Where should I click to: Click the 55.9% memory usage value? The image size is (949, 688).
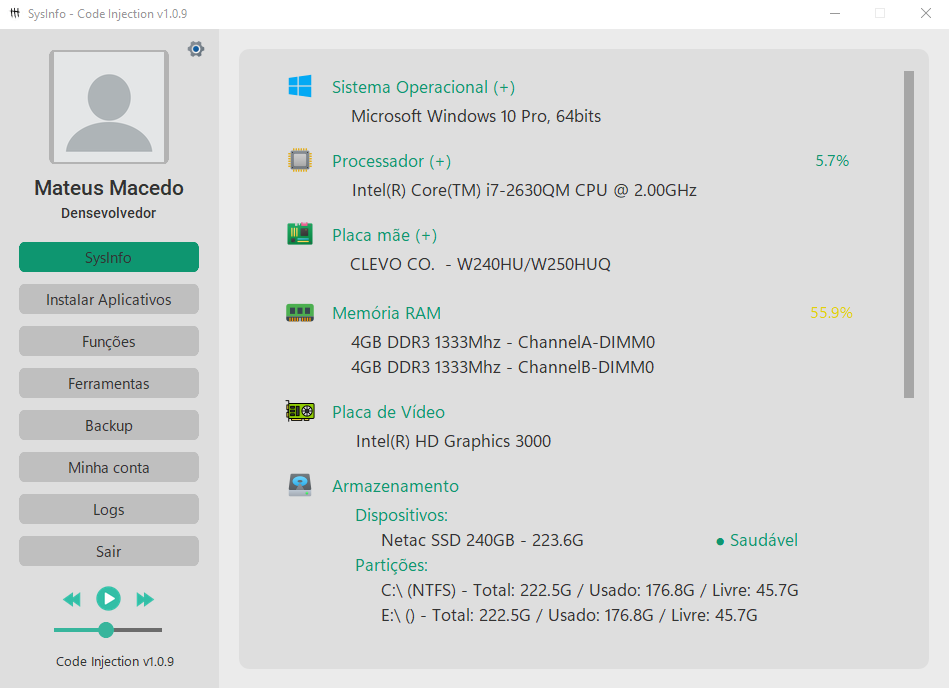click(x=831, y=312)
